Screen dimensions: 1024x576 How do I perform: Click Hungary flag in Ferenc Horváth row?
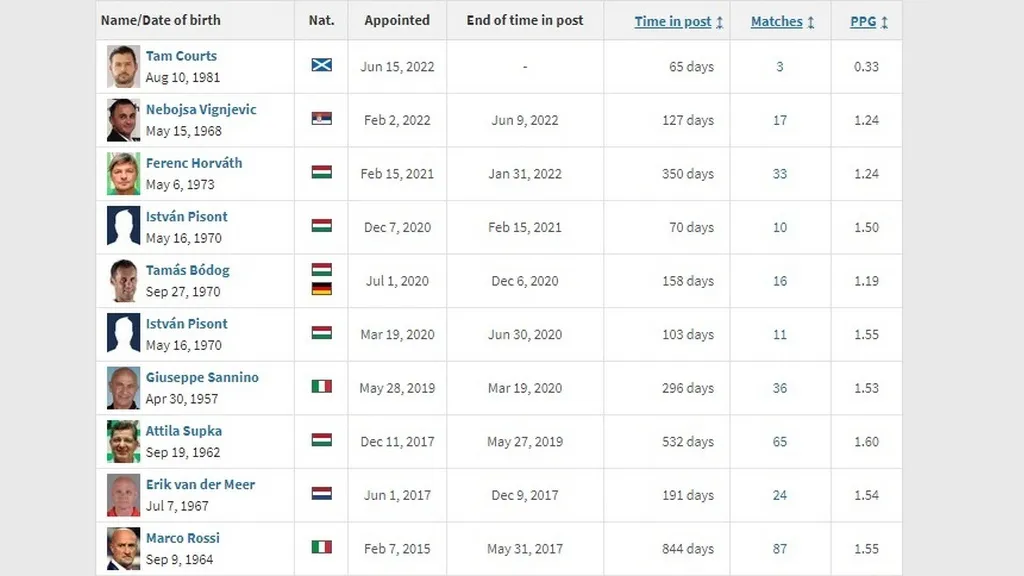click(x=321, y=172)
